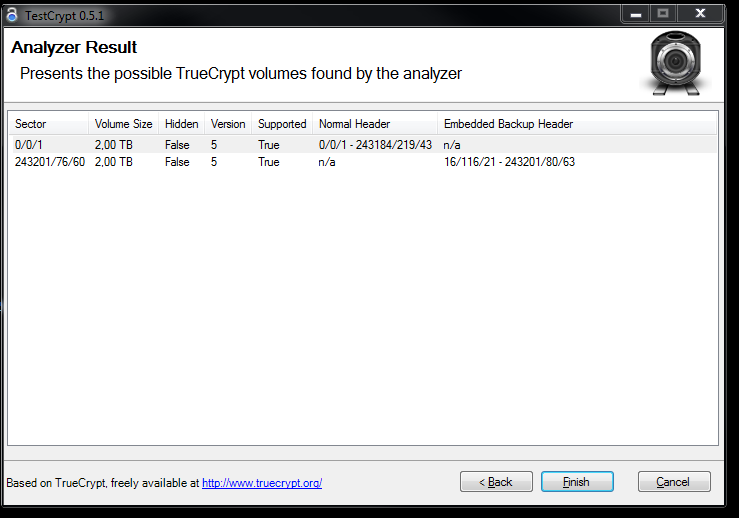This screenshot has height=518, width=739.
Task: Click backup header value 16/116/21 - 243201/80/63
Action: pyautogui.click(x=509, y=162)
